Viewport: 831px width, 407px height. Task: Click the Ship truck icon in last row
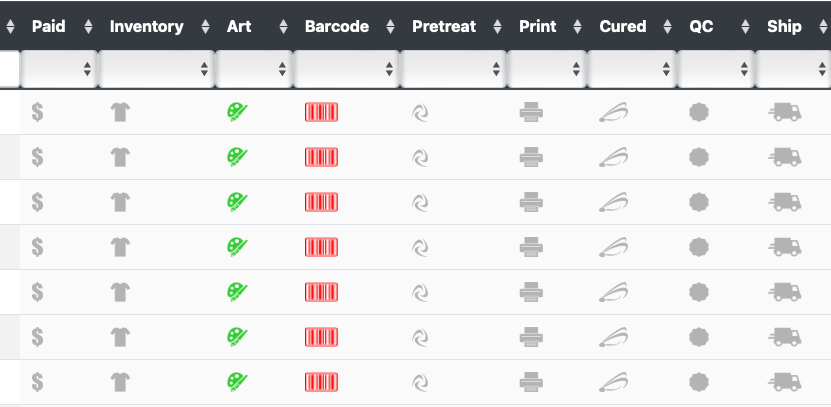[x=784, y=382]
